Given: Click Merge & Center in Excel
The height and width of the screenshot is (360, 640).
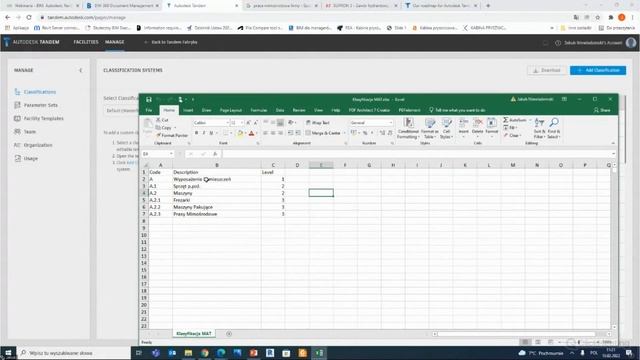Looking at the screenshot, I should click(x=323, y=133).
